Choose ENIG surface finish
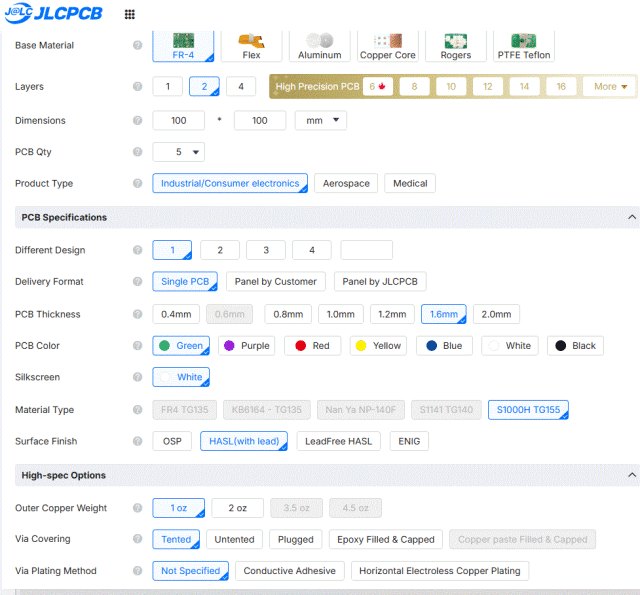The height and width of the screenshot is (595, 640). coord(409,441)
